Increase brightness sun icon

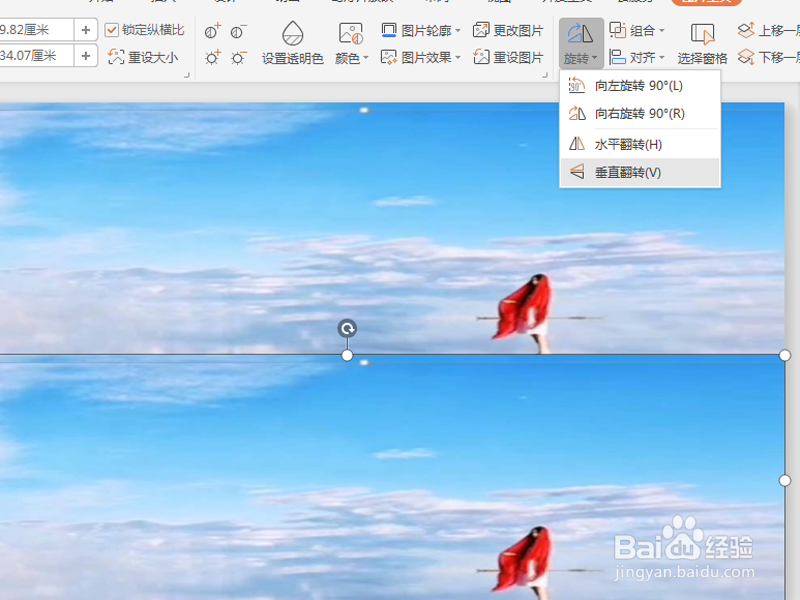click(x=212, y=58)
